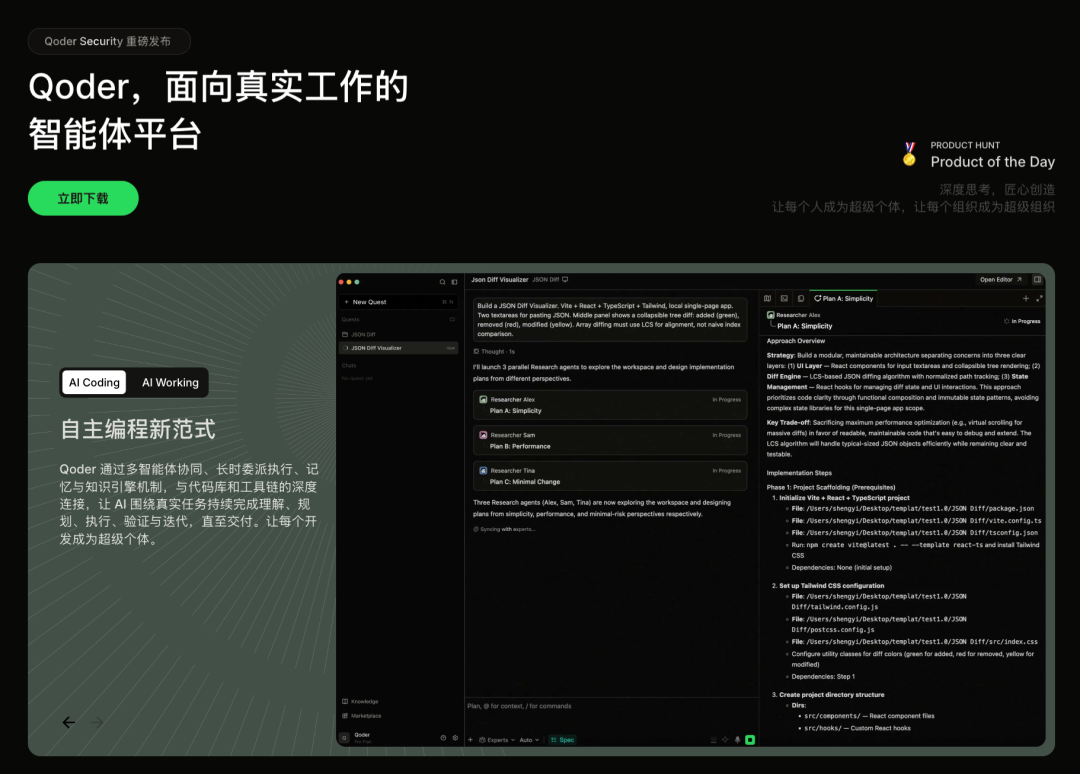Click the plus attach icon in input bar
Image resolution: width=1080 pixels, height=774 pixels.
(470, 740)
